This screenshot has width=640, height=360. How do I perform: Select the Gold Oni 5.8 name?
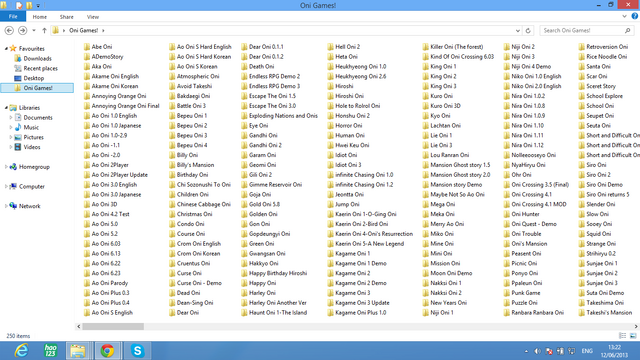tap(264, 204)
